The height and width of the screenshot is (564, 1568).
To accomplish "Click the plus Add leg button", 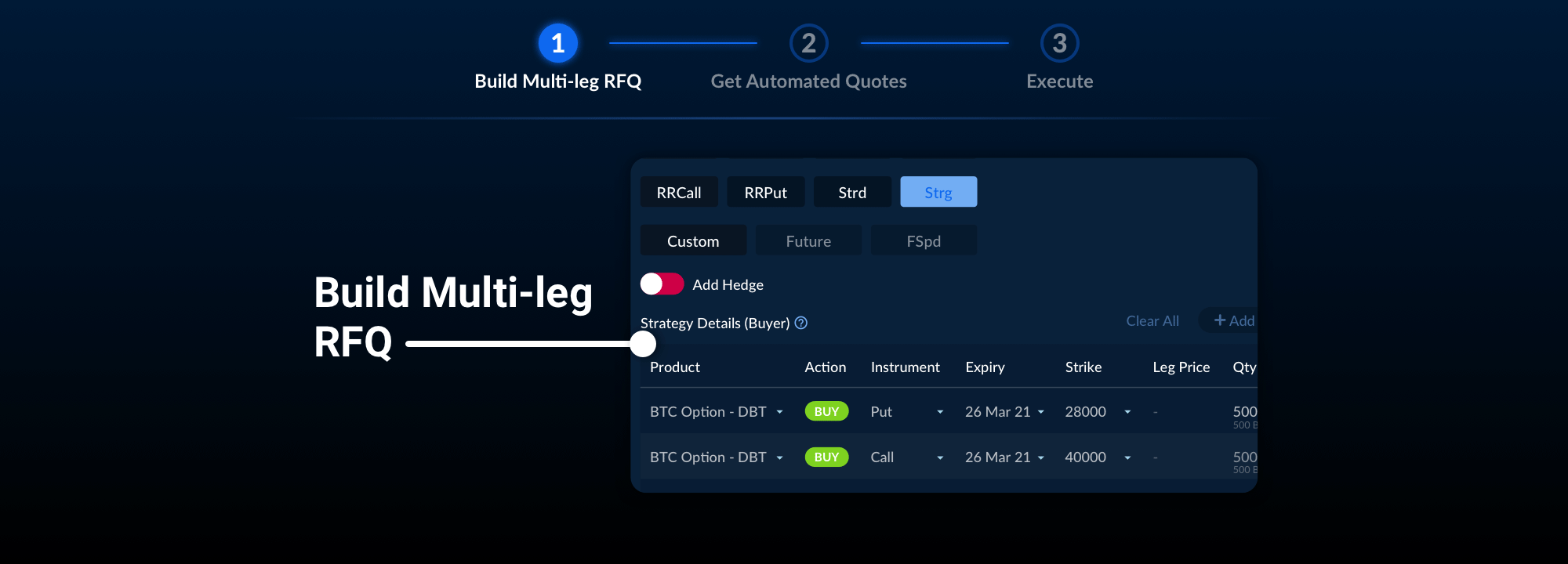I will pyautogui.click(x=1234, y=320).
